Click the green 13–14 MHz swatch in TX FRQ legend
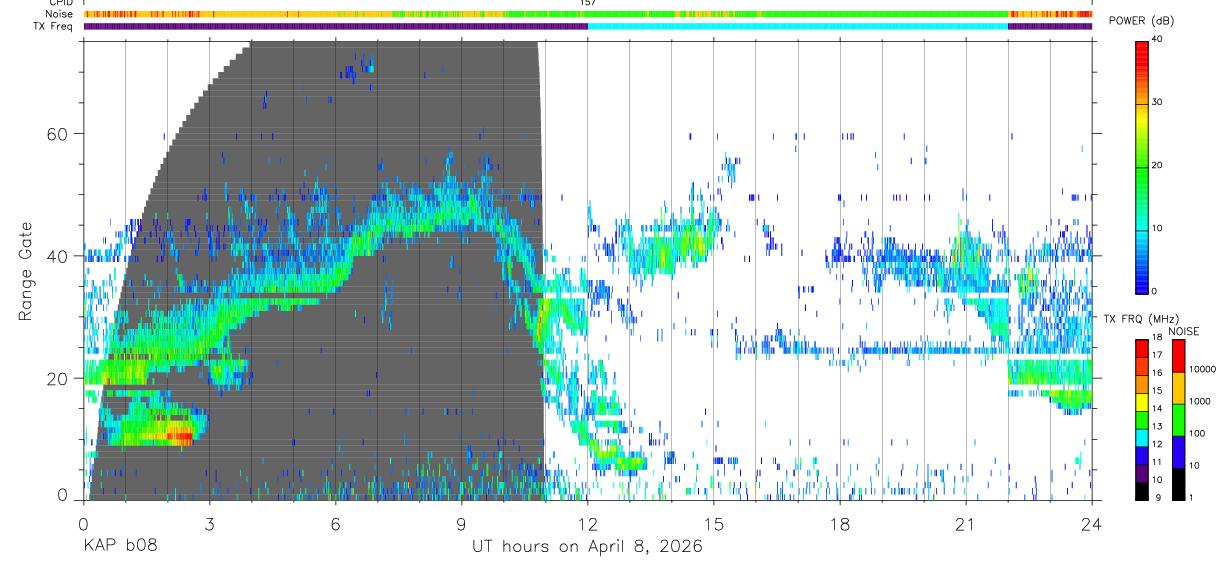The width and height of the screenshot is (1228, 567). point(1142,419)
